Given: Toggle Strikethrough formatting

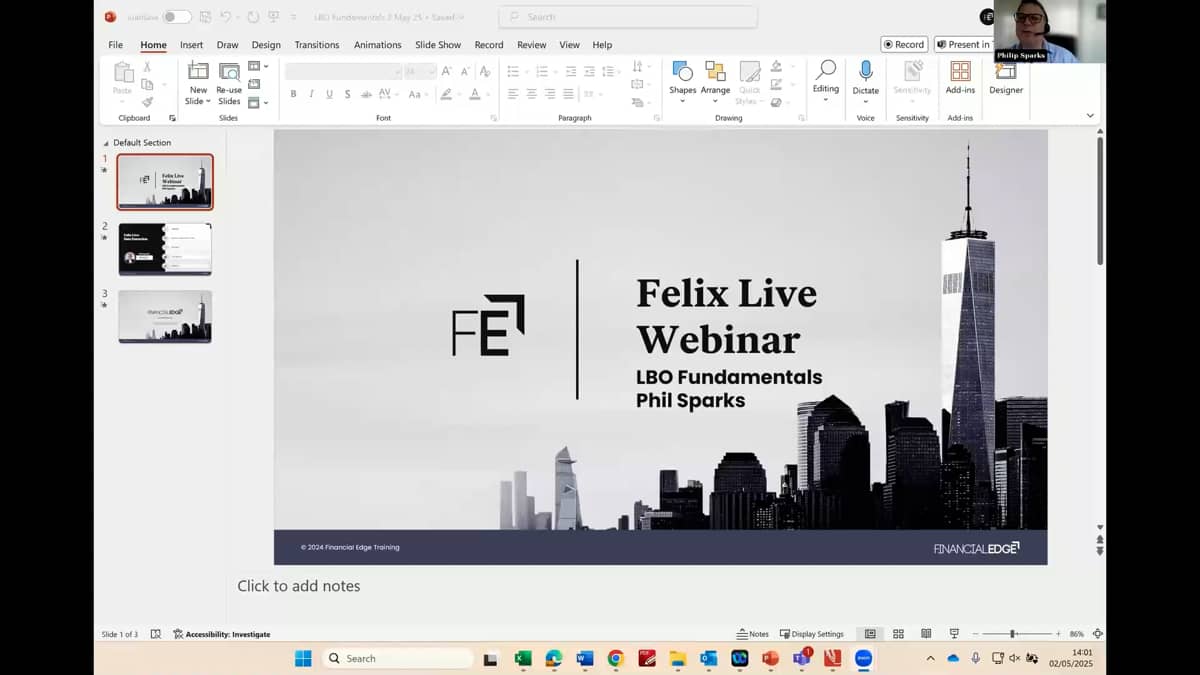Looking at the screenshot, I should point(366,94).
